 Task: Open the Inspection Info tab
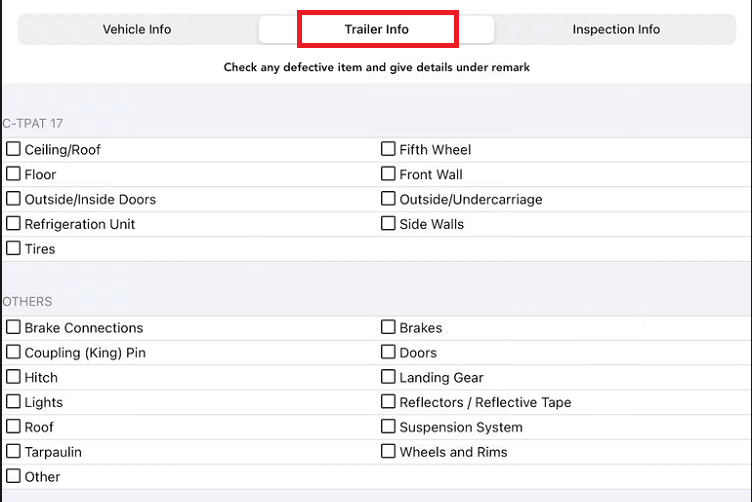pyautogui.click(x=616, y=29)
